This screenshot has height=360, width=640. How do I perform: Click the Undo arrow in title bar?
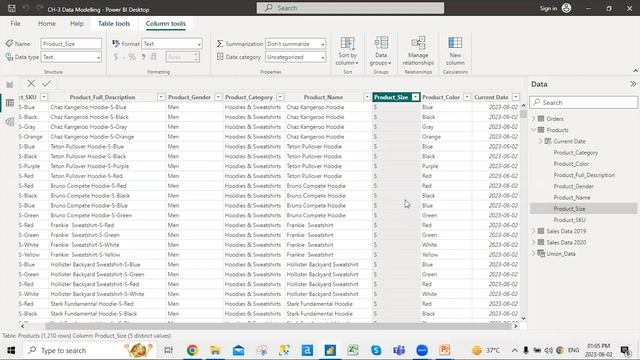26,8
